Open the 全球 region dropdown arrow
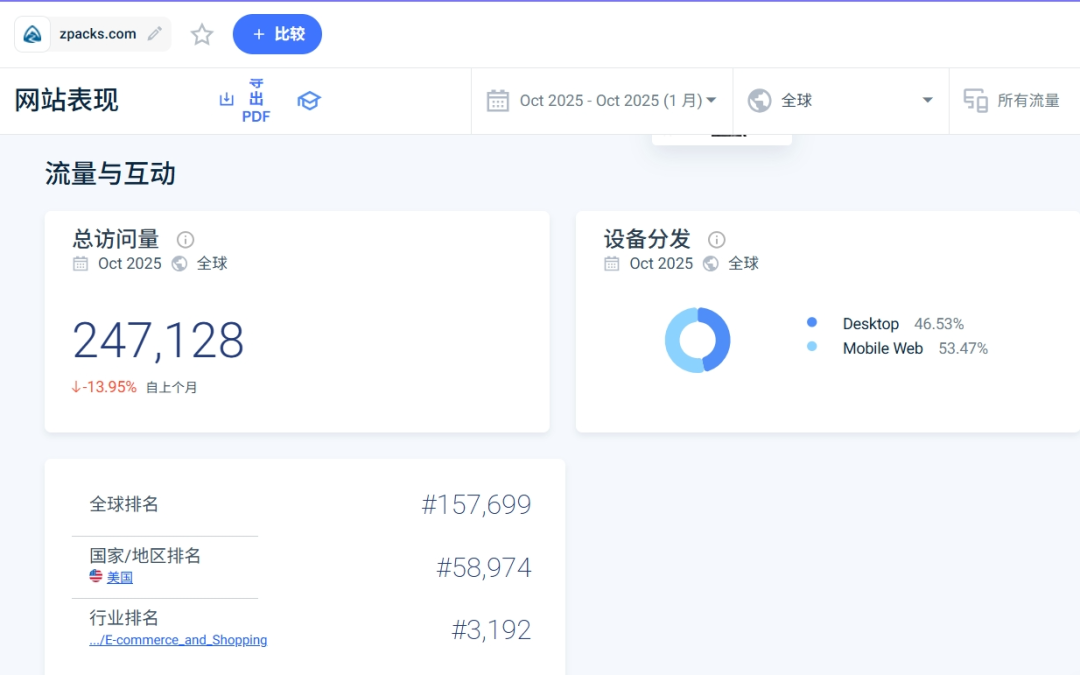This screenshot has height=675, width=1080. point(927,101)
